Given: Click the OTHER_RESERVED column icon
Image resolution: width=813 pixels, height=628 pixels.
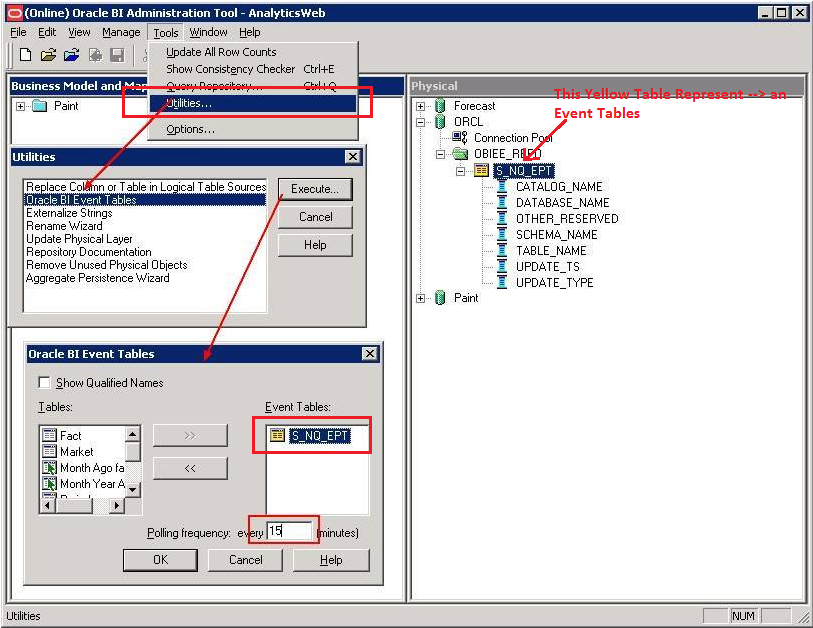Looking at the screenshot, I should (502, 218).
